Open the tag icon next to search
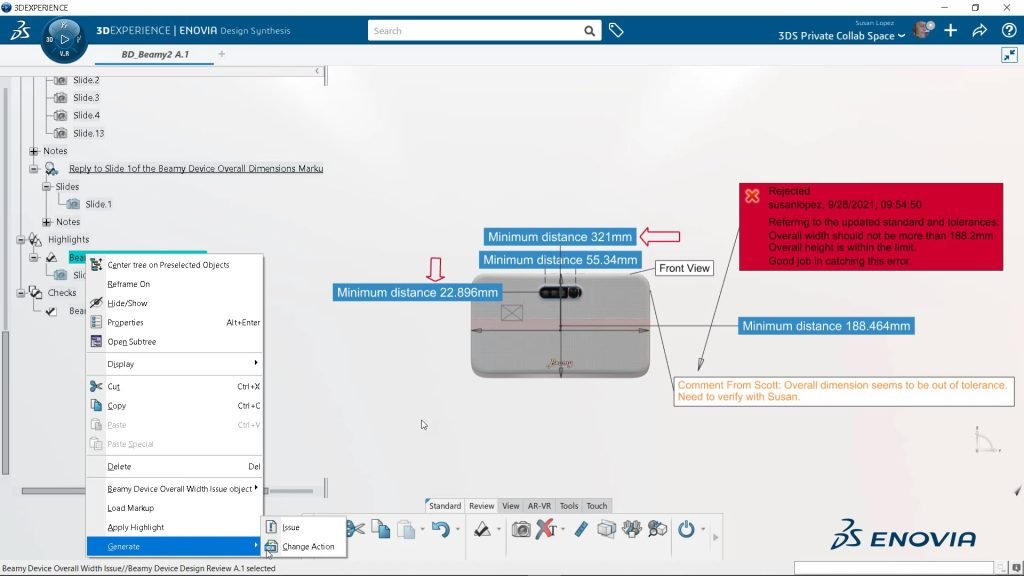The image size is (1024, 576). 616,30
